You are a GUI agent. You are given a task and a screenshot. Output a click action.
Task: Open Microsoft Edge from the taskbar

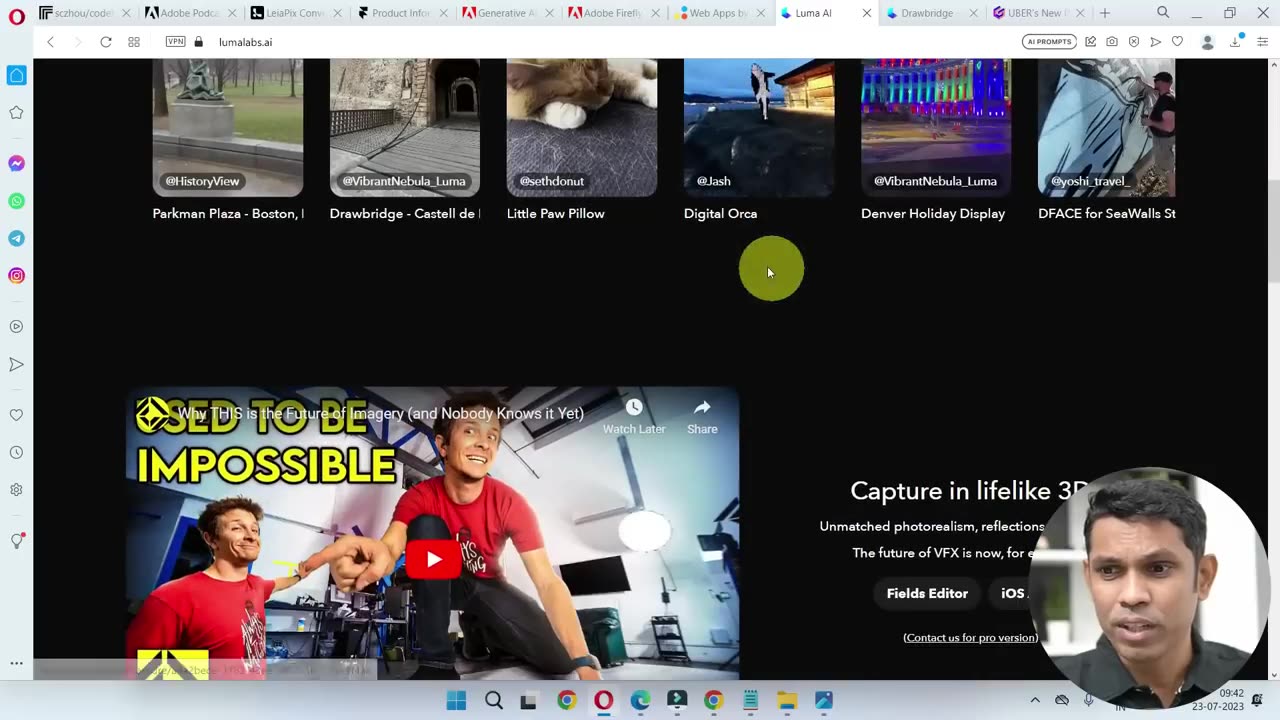click(640, 701)
